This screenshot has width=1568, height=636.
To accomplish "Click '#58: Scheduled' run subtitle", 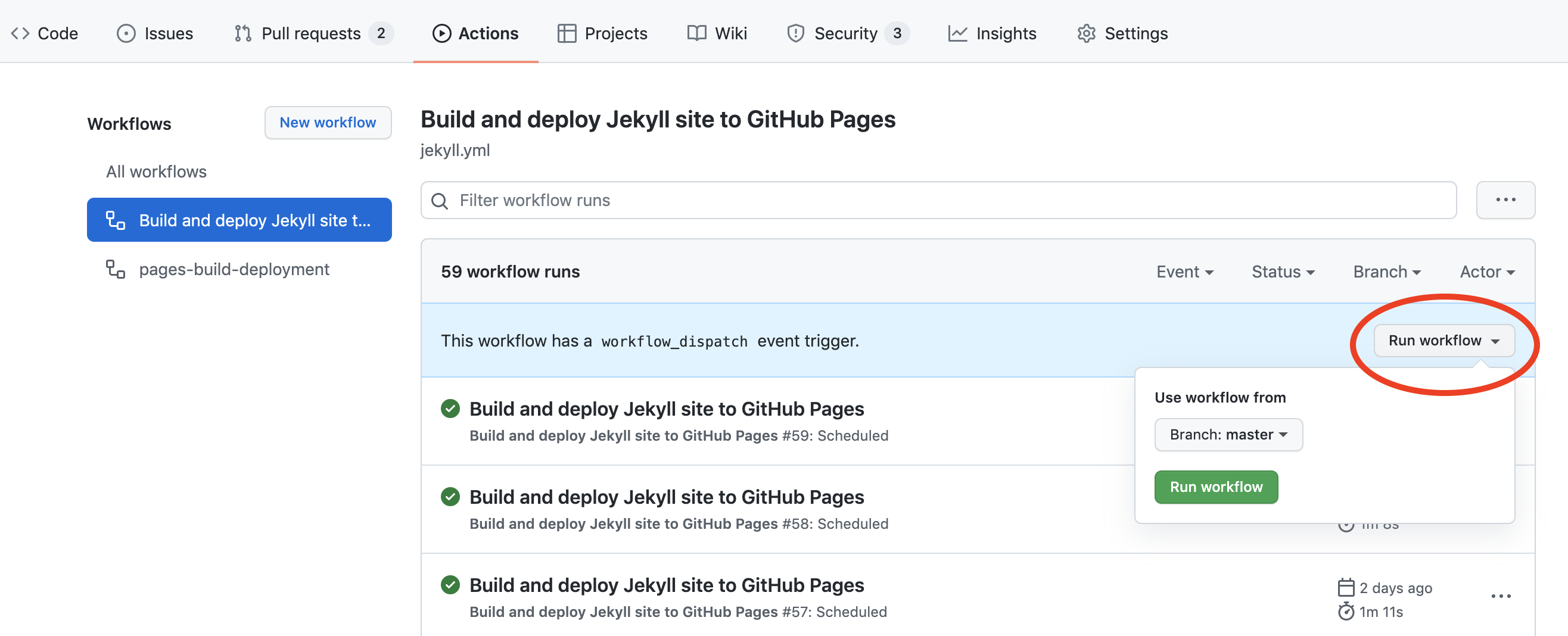I will 835,524.
